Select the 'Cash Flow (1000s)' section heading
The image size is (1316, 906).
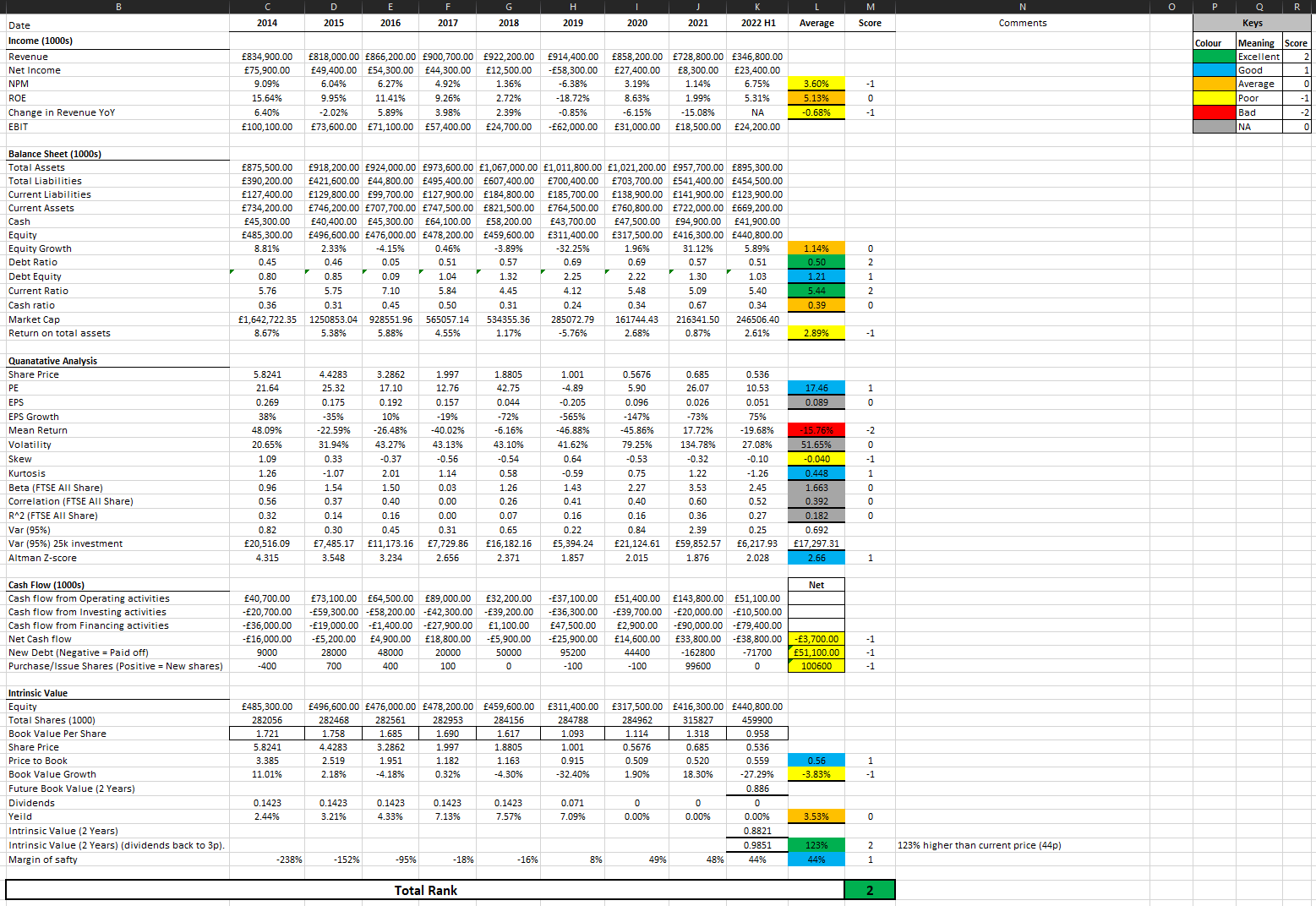tap(117, 585)
